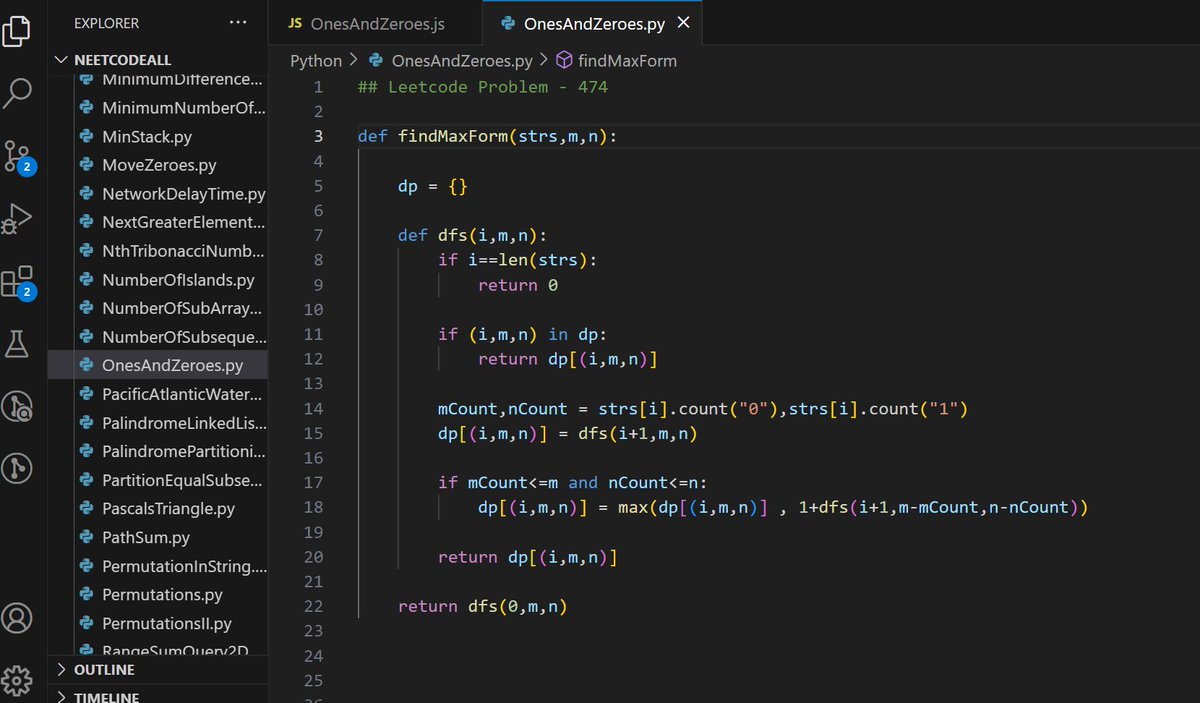Image resolution: width=1200 pixels, height=703 pixels.
Task: Open Explorer more actions ellipsis
Action: [x=237, y=22]
